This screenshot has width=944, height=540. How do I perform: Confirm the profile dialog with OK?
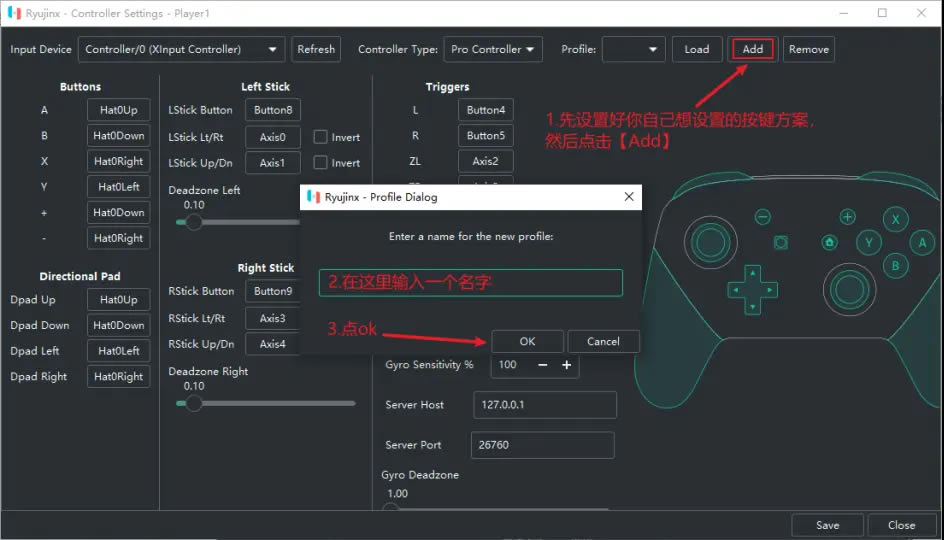(527, 342)
